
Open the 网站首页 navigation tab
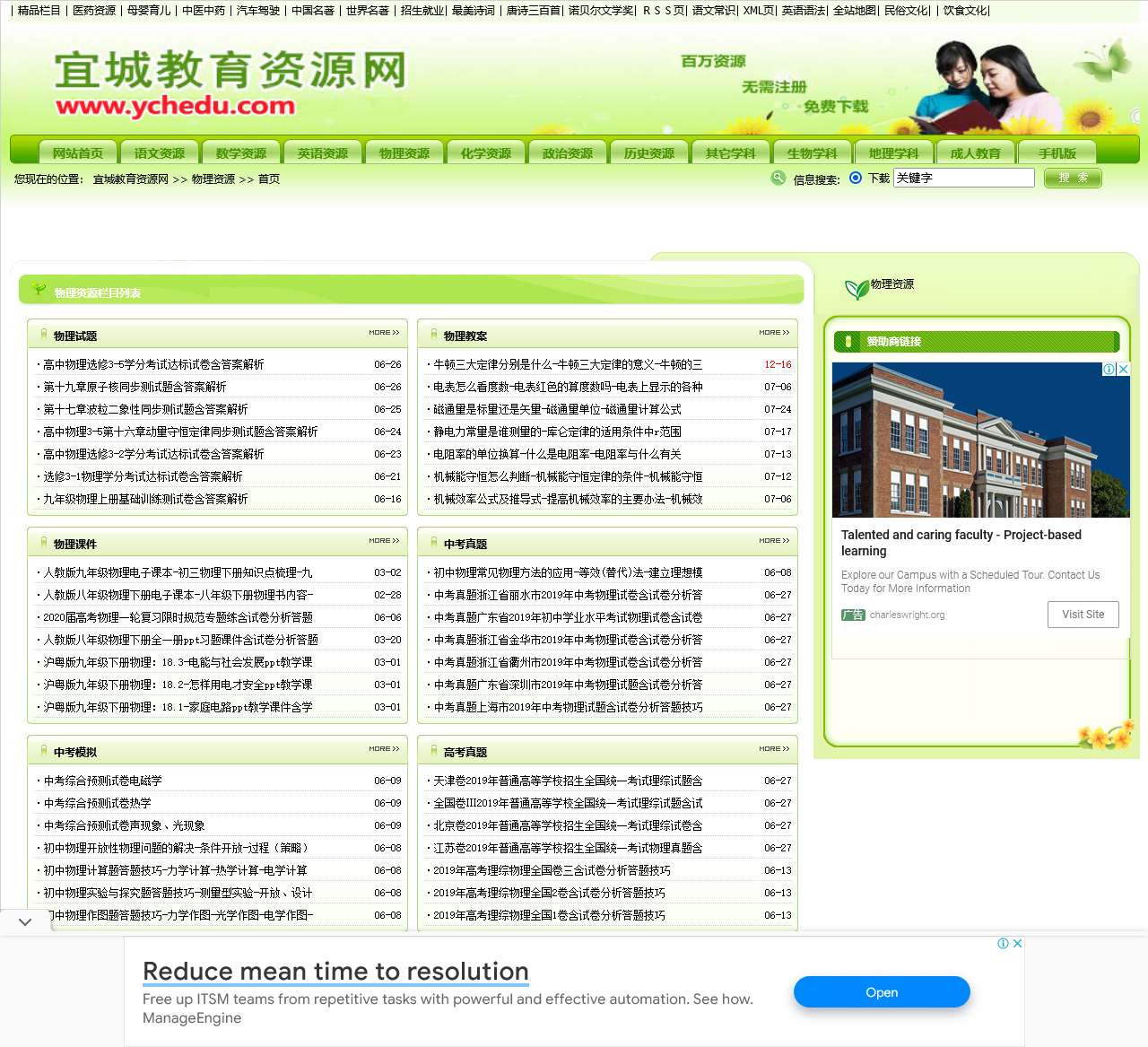tap(79, 153)
